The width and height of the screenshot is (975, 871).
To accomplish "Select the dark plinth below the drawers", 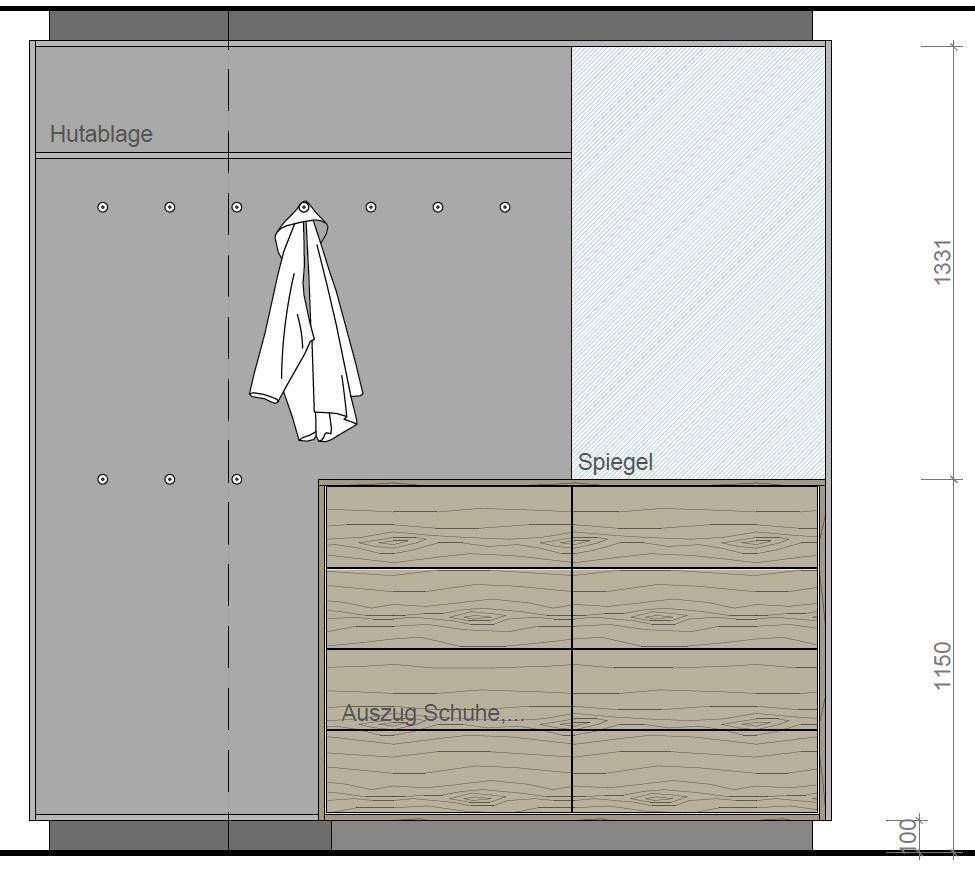I will [570, 835].
